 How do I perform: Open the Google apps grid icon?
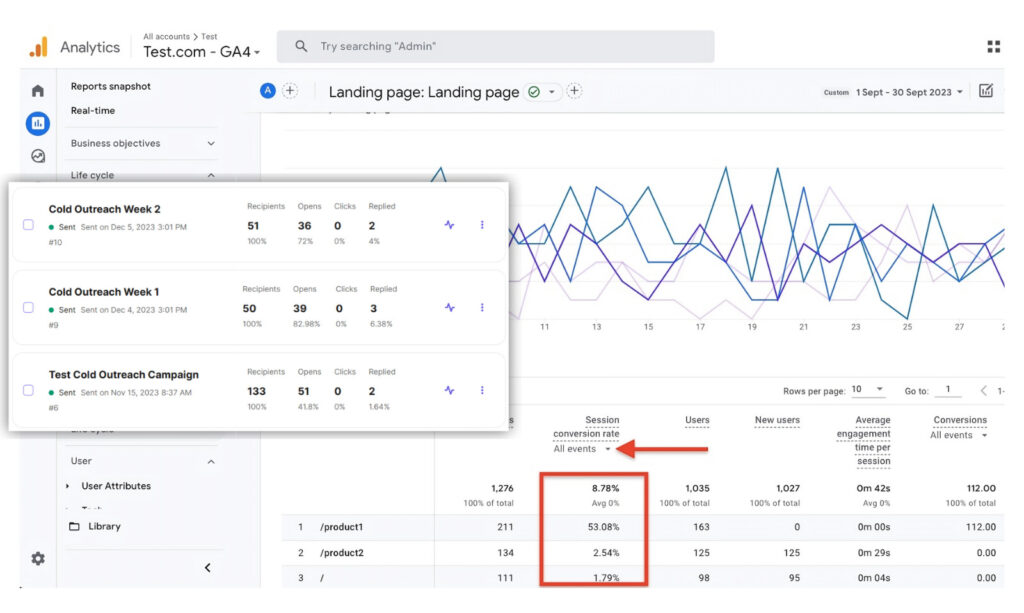(x=993, y=47)
